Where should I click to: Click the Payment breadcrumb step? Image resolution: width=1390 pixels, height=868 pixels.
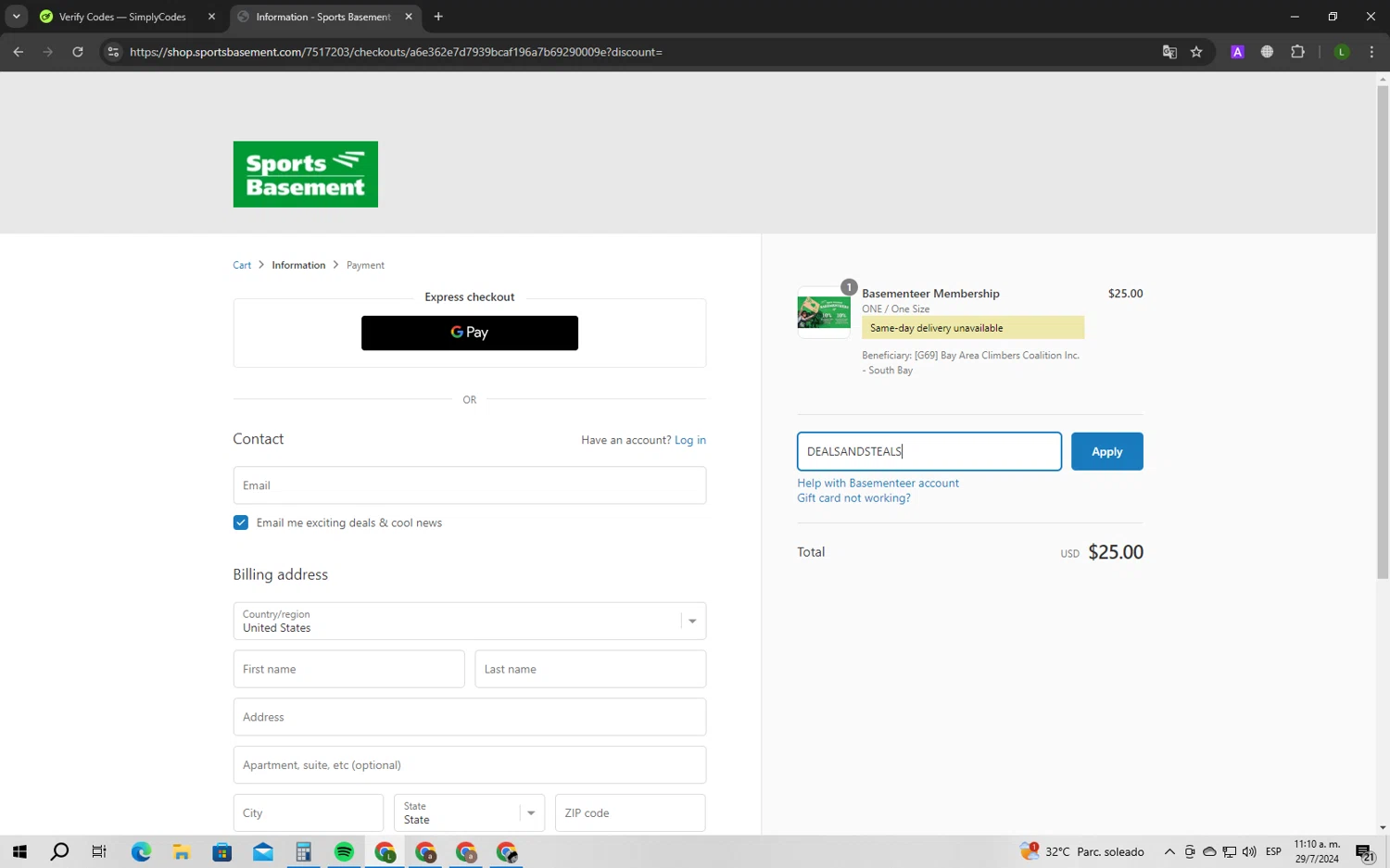[x=365, y=265]
